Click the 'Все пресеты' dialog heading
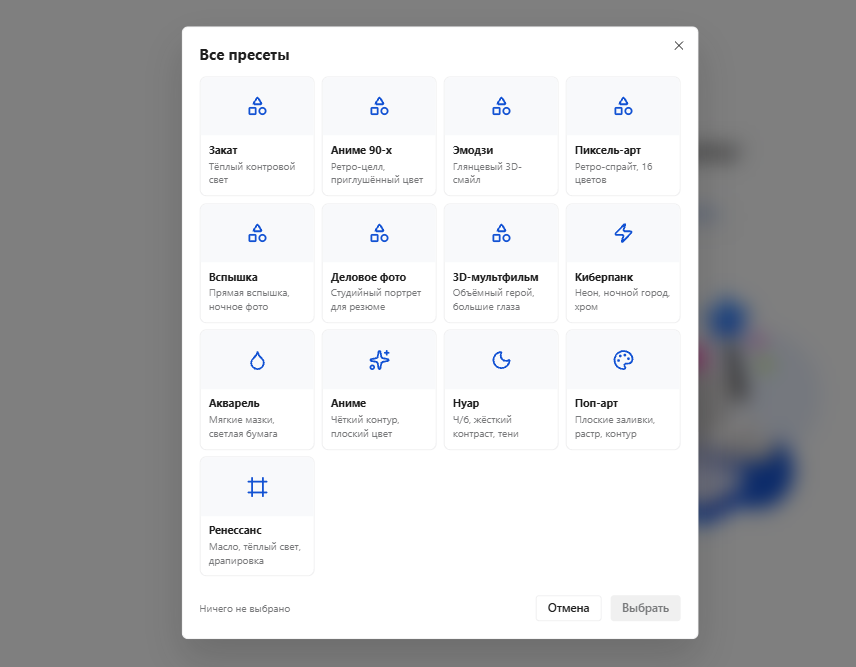This screenshot has width=856, height=667. click(x=244, y=55)
